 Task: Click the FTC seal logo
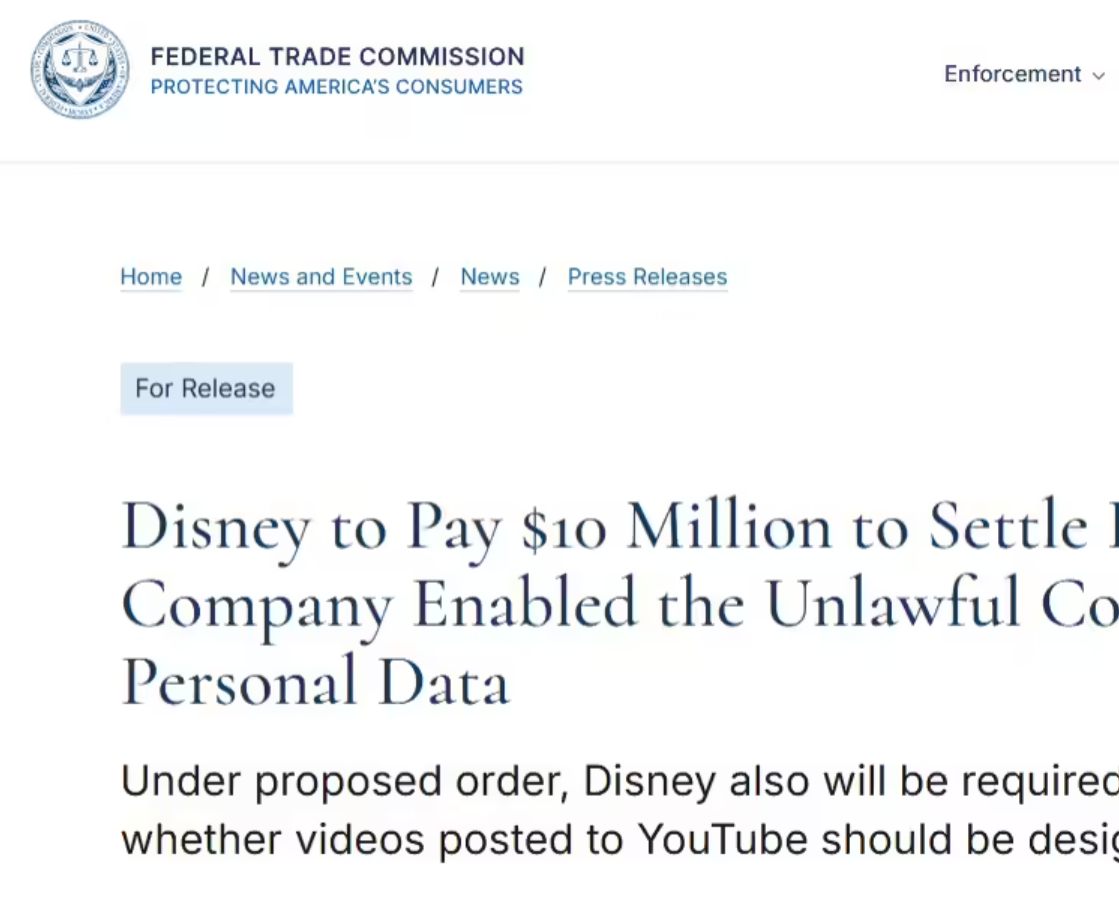pos(80,70)
